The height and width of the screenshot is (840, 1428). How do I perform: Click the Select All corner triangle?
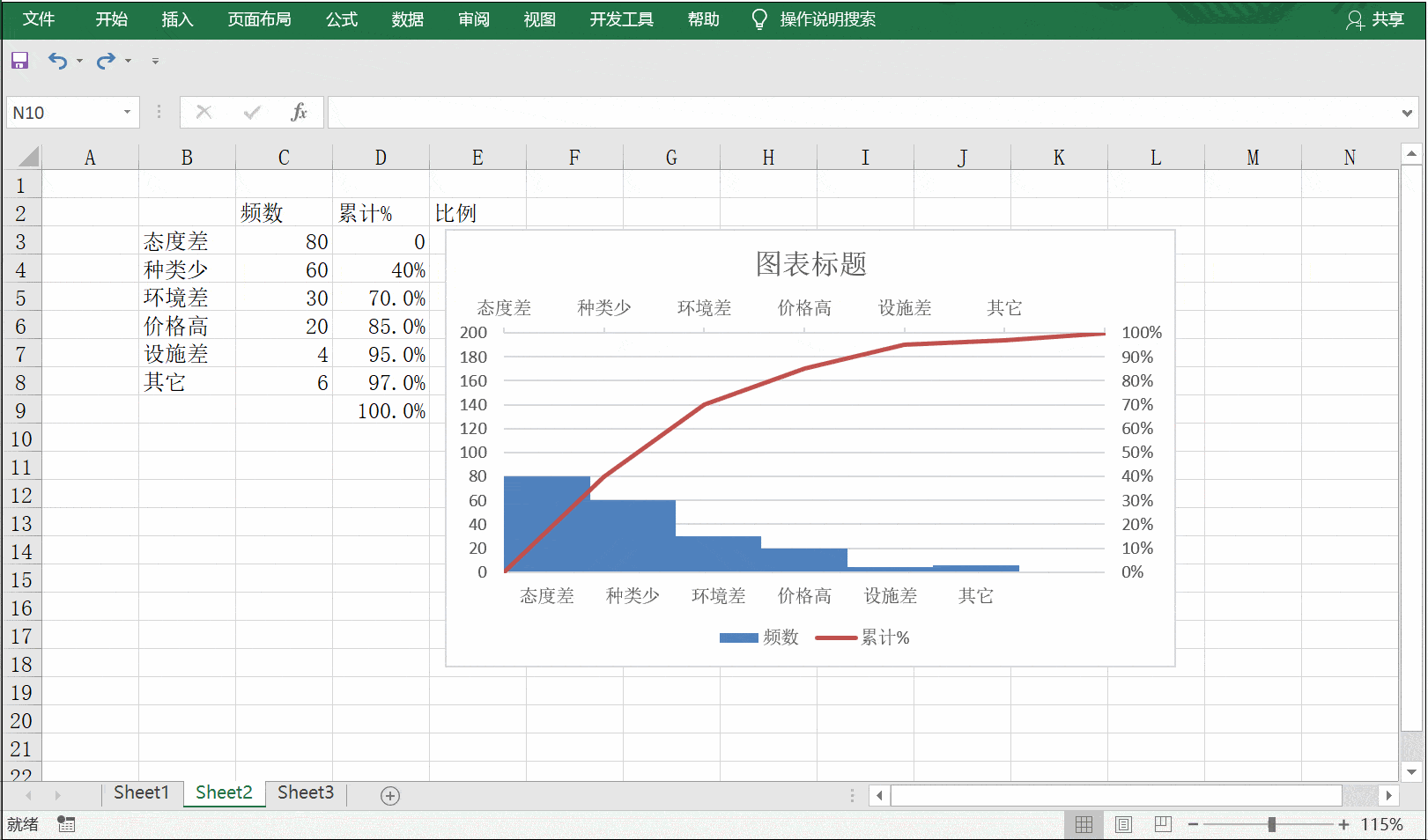tap(29, 158)
